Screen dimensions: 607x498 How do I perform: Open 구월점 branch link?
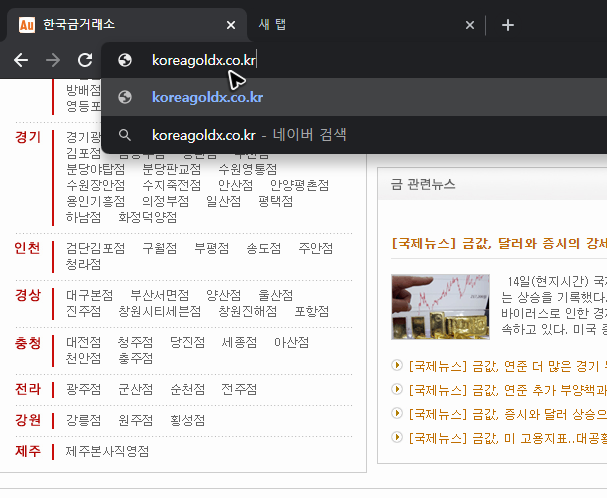click(159, 248)
